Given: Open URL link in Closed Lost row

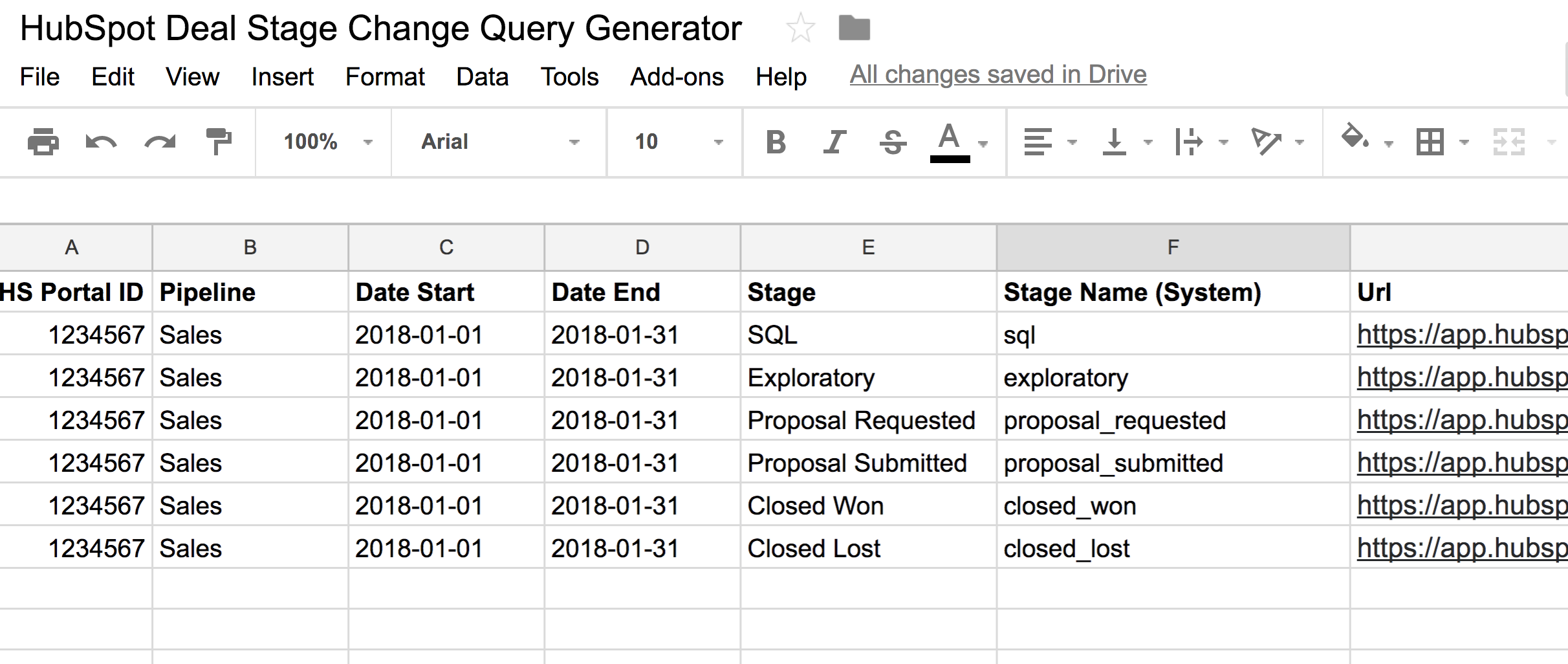Looking at the screenshot, I should 1462,548.
